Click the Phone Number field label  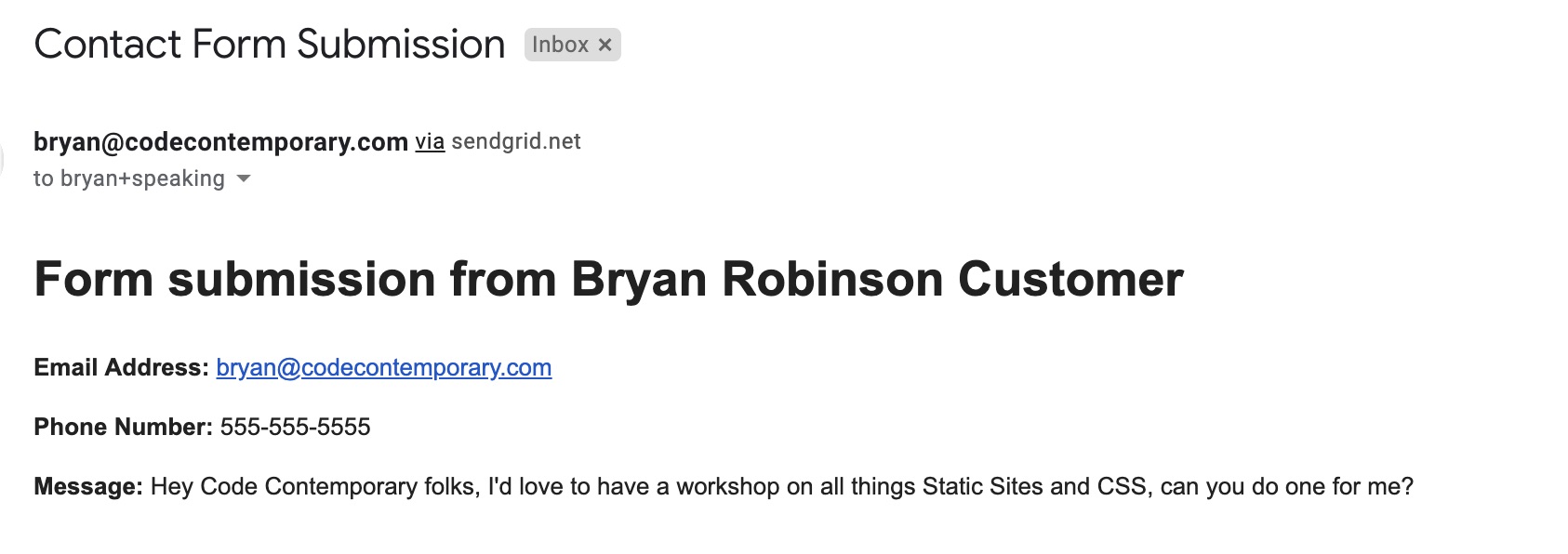click(x=124, y=428)
